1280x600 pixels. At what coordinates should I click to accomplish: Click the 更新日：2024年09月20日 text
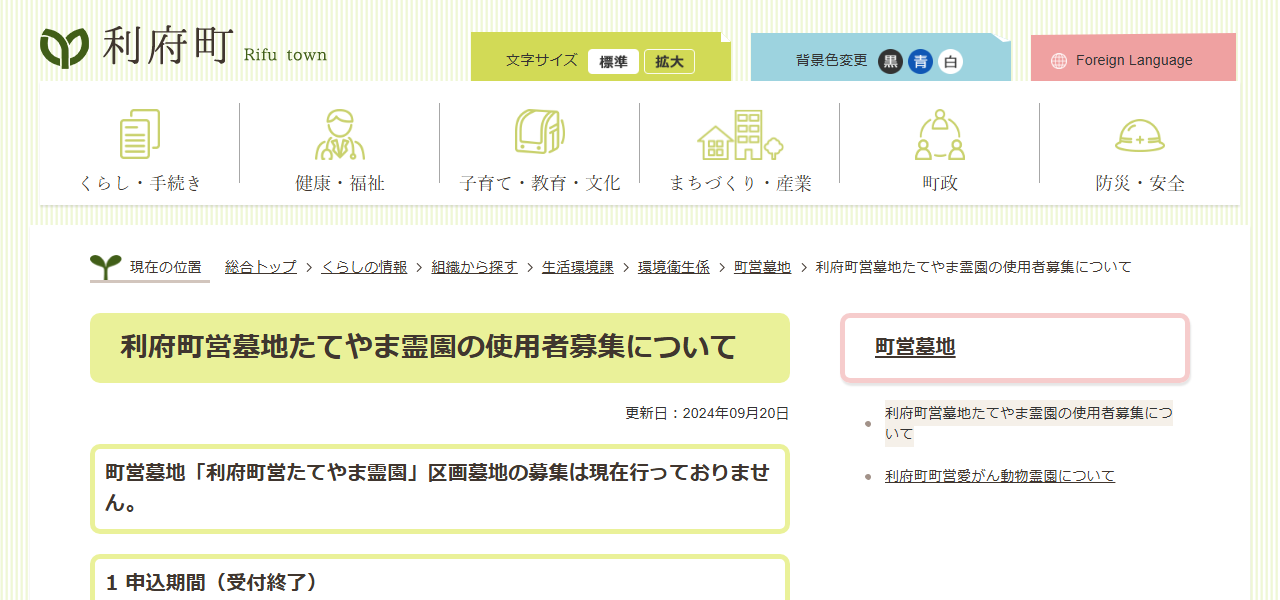coord(707,413)
